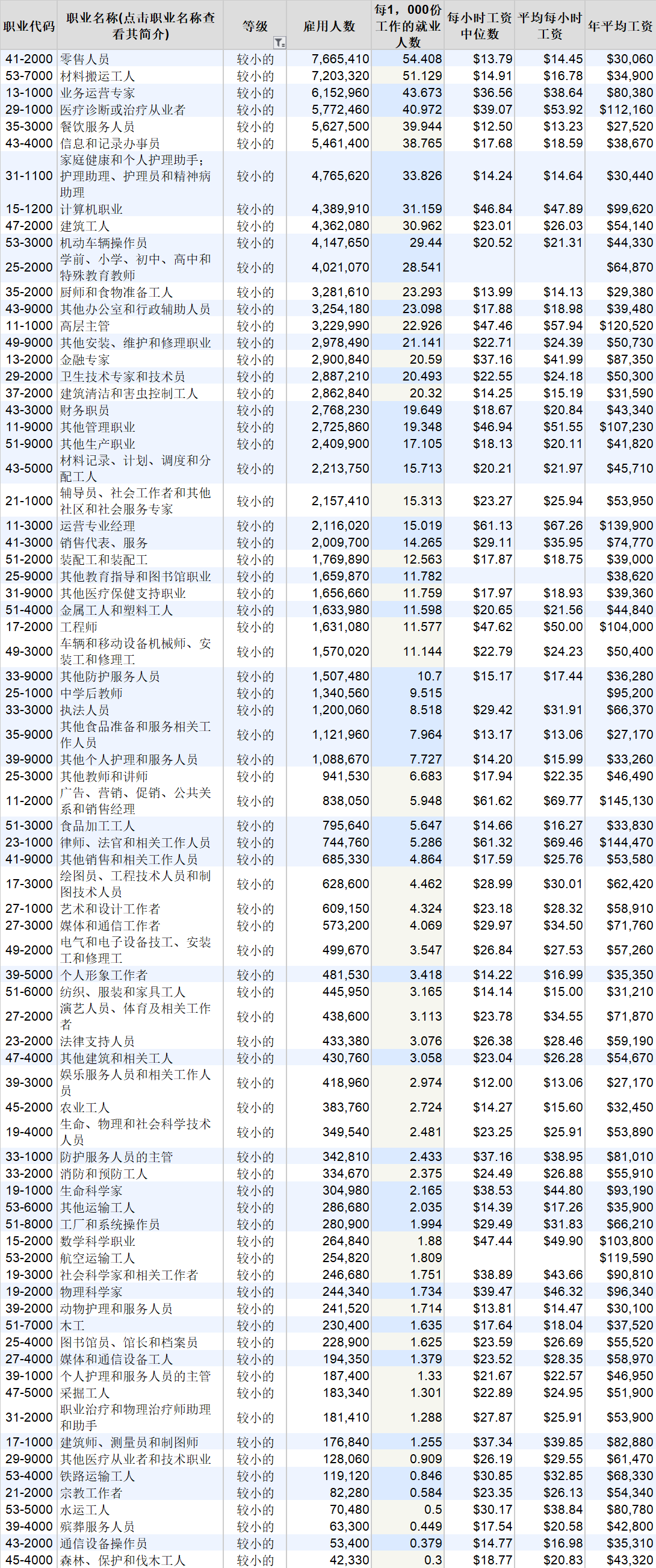Viewport: 656px width, 1568px height.
Task: Select occupation code cell 53-2000
Action: click(x=29, y=1257)
